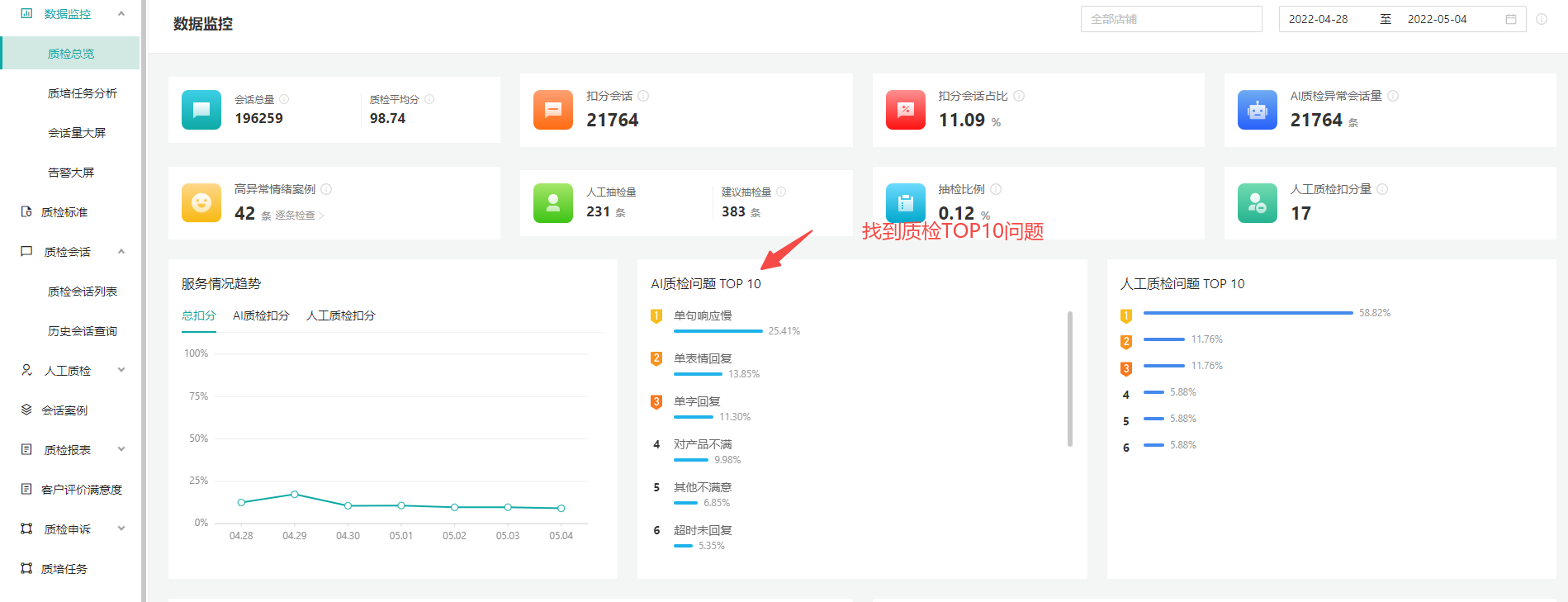Click the blue robot AI质检异常会话量 icon
The width and height of the screenshot is (1568, 602).
tap(1258, 110)
